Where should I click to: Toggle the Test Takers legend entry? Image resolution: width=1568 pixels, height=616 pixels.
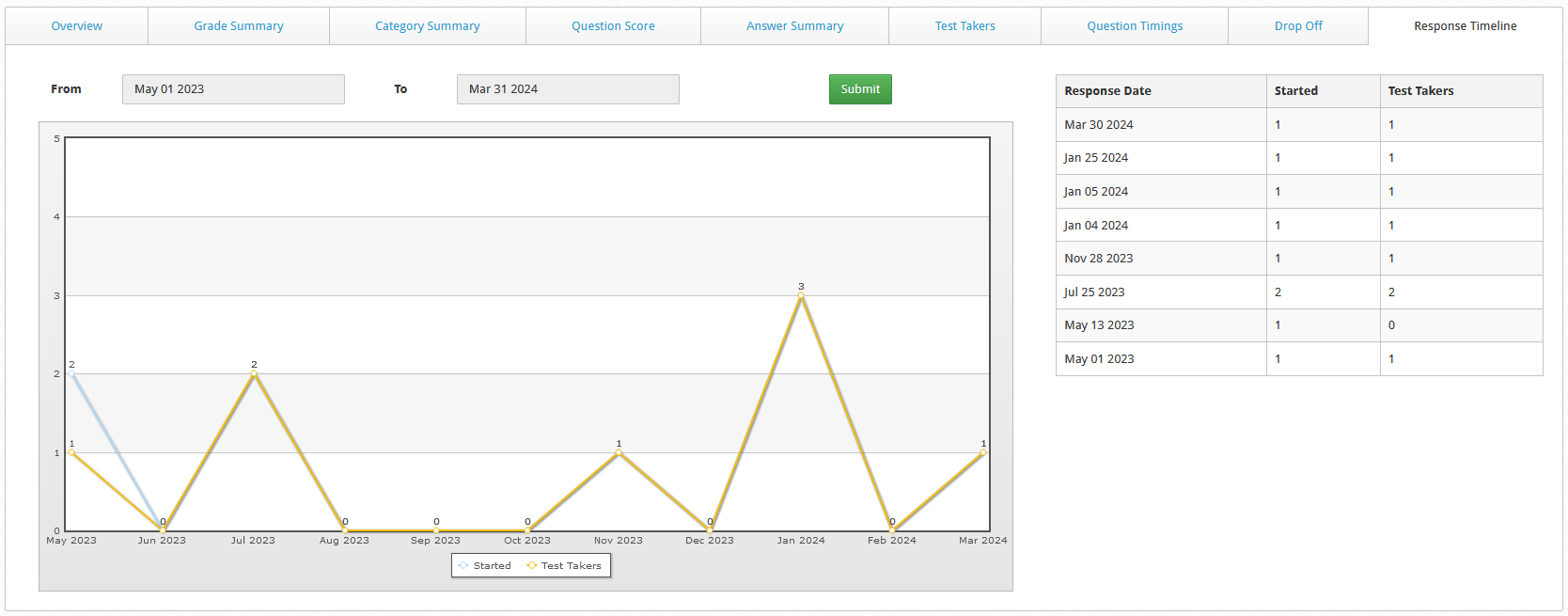coord(564,566)
